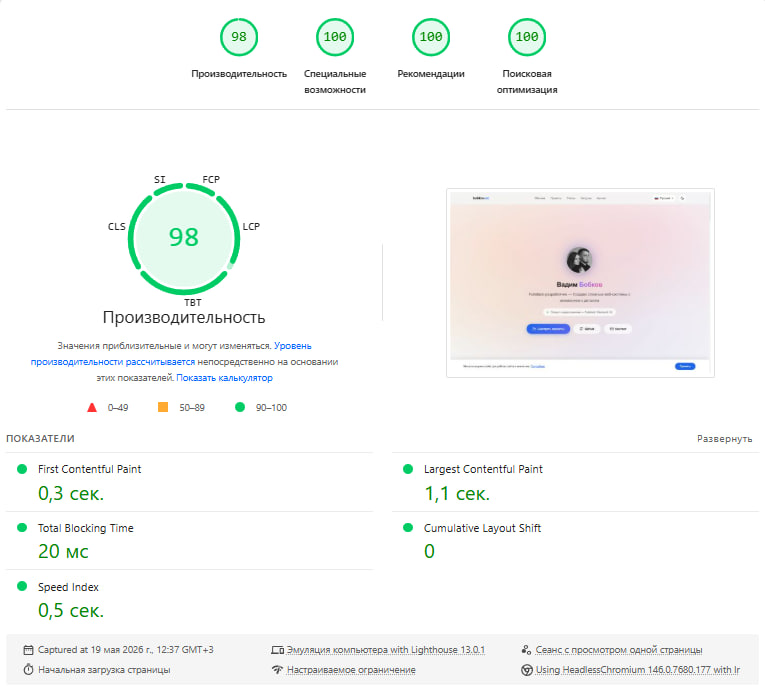
Task: Open Эмуляция компьютера with Lighthouse 13.0.1 details
Action: [386, 650]
